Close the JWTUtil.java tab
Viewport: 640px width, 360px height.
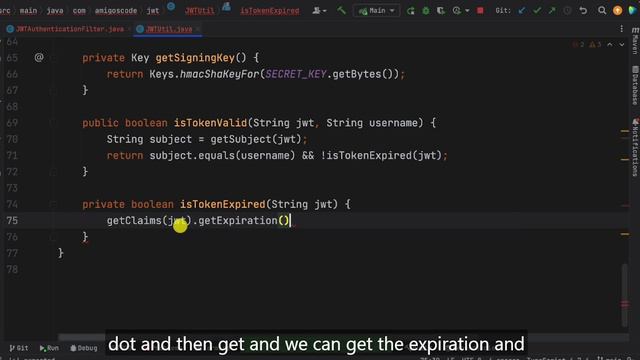(x=198, y=29)
